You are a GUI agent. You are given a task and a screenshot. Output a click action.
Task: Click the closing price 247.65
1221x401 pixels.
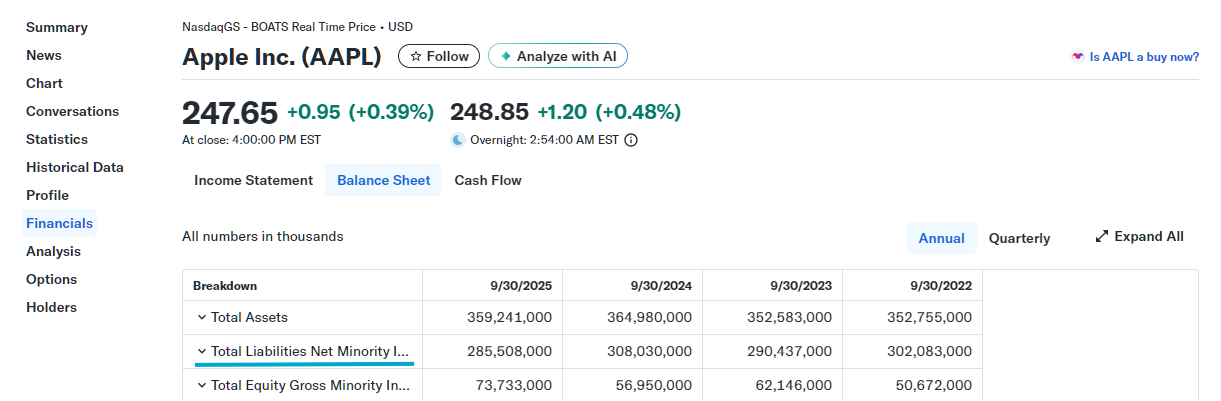point(230,112)
